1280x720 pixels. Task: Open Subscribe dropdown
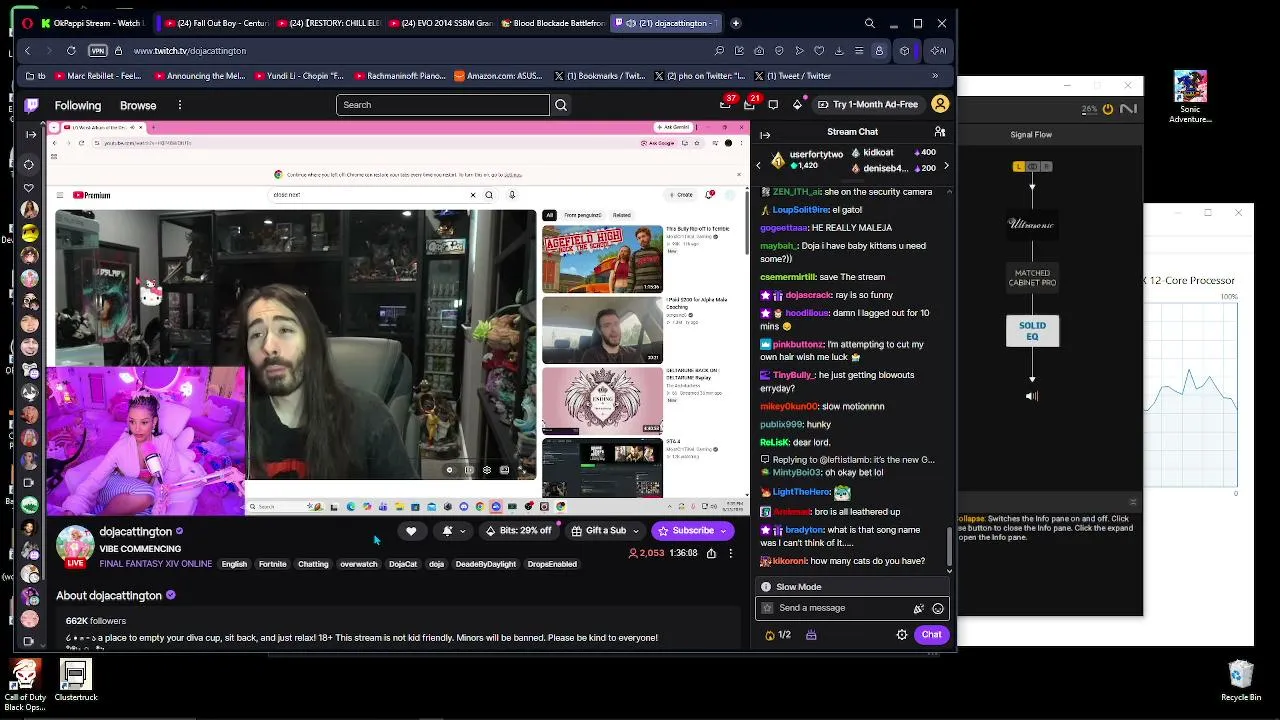723,531
